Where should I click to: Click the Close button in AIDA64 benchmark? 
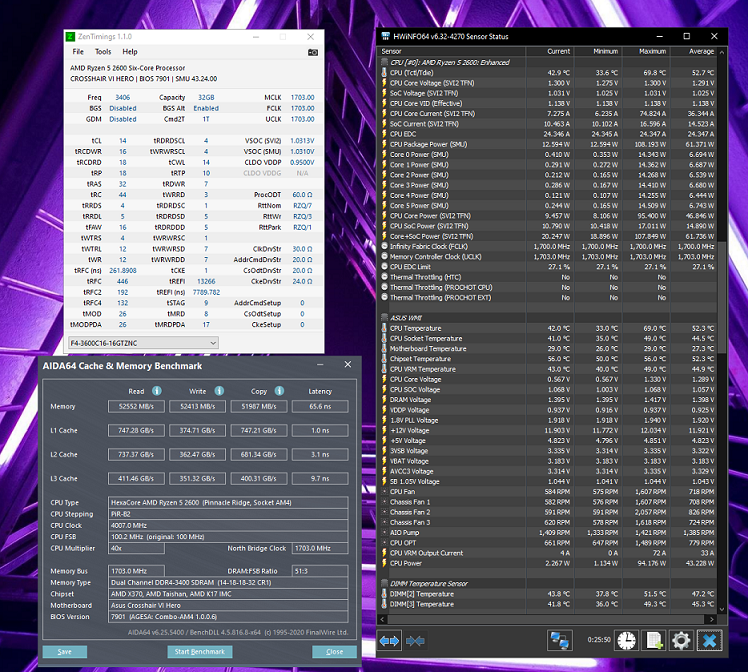click(x=334, y=651)
